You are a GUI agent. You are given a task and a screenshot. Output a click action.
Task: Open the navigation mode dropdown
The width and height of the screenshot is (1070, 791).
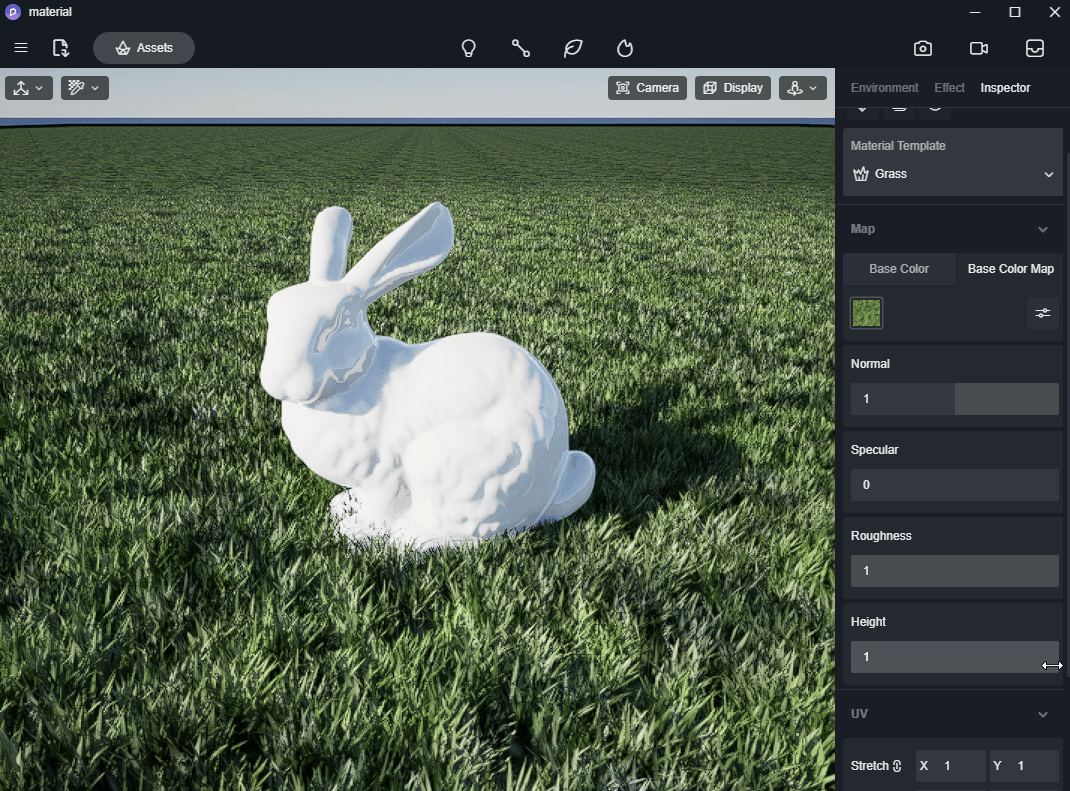pyautogui.click(x=802, y=88)
